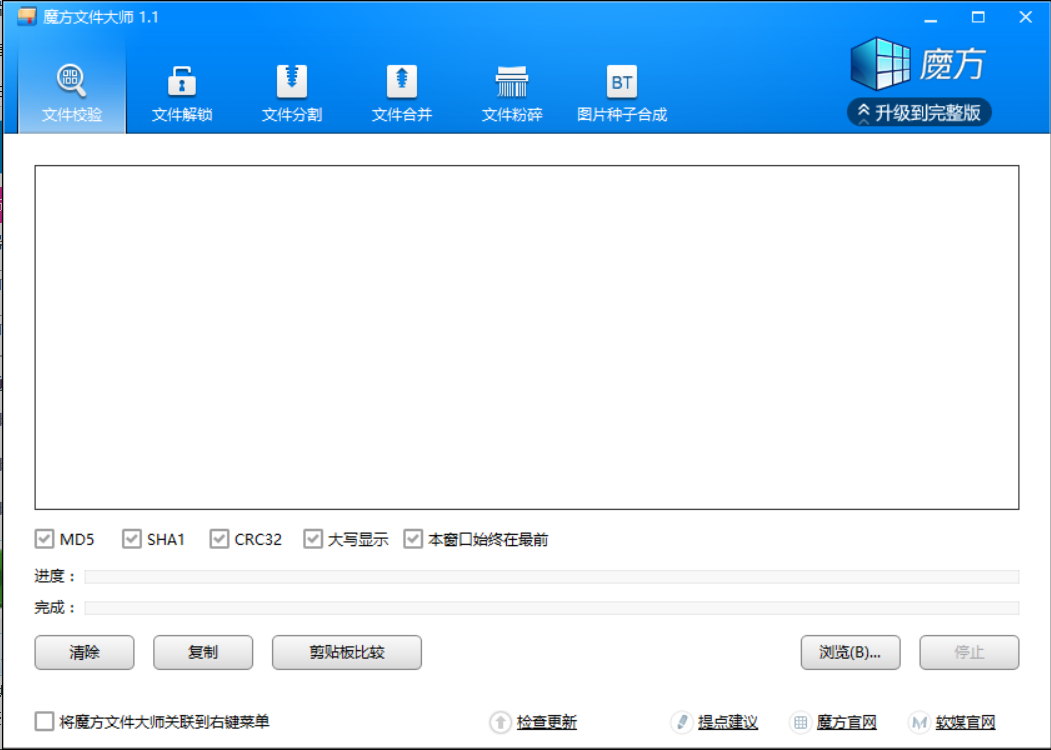Image resolution: width=1051 pixels, height=750 pixels.
Task: Open the 软媒官网 website link
Action: (965, 722)
